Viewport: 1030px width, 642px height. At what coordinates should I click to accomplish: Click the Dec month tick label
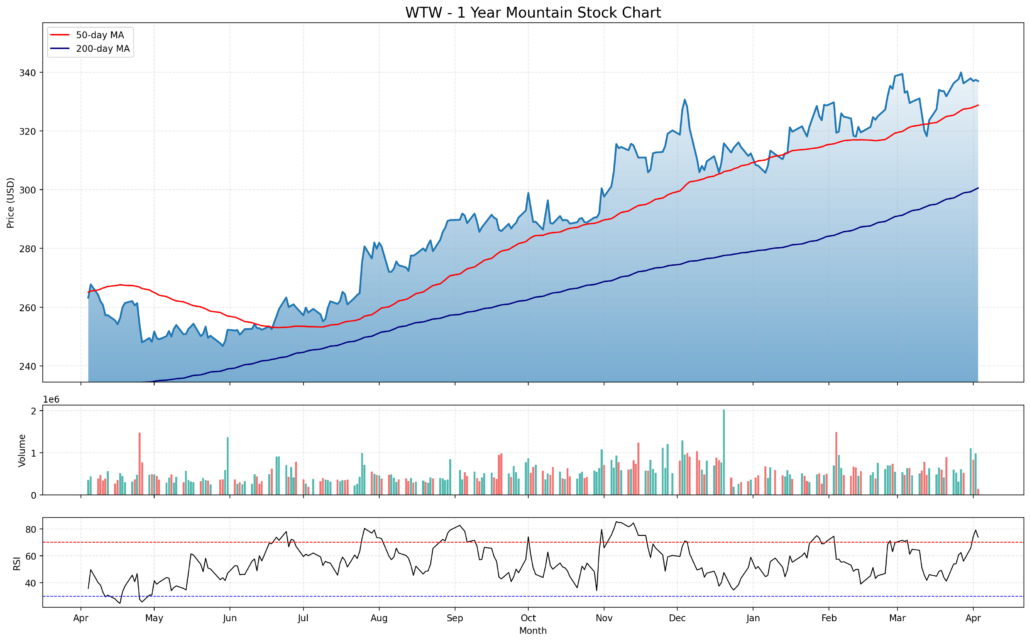(677, 618)
